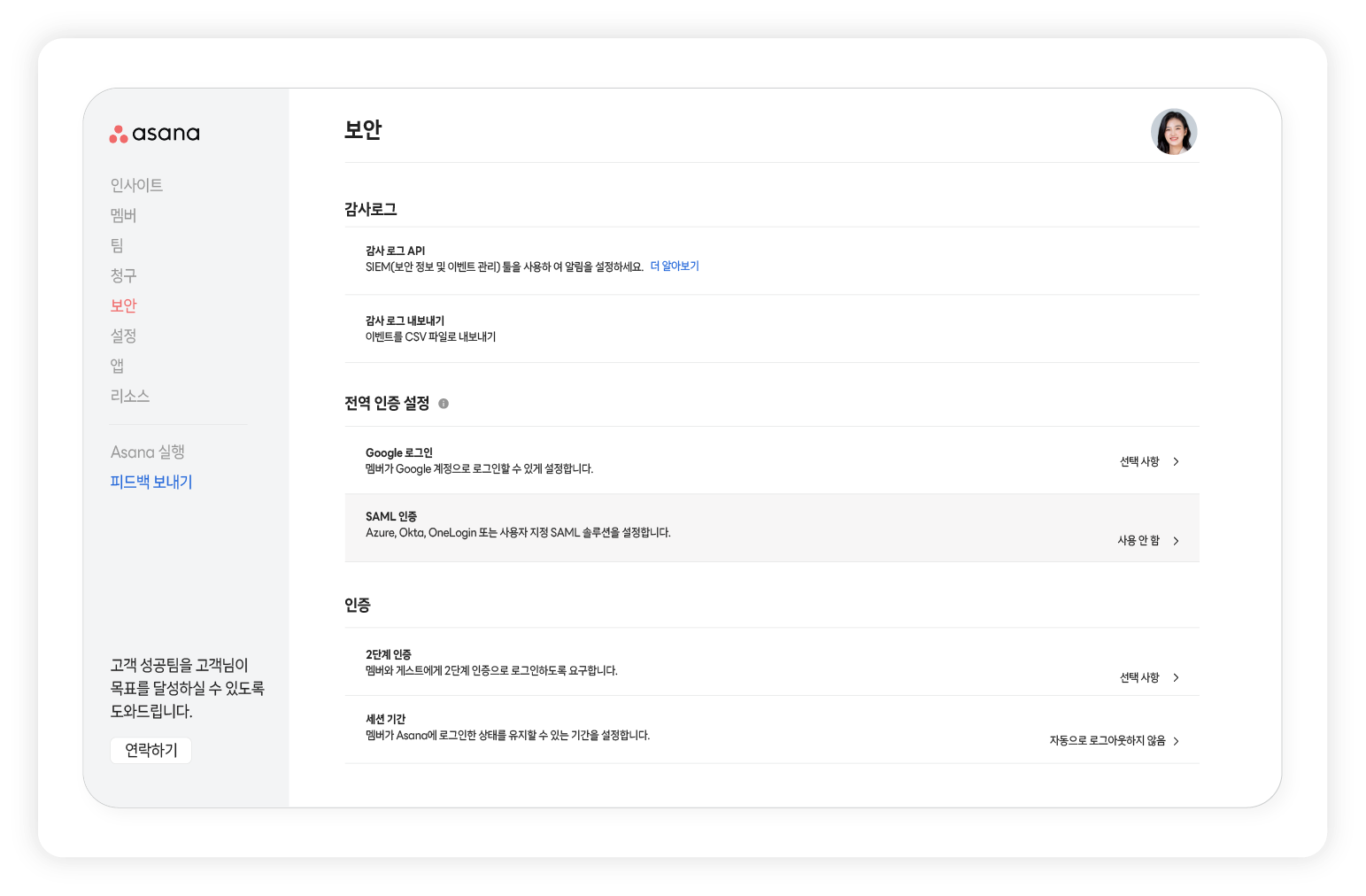Open 앱 sidebar section
The height and width of the screenshot is (896, 1366).
click(x=117, y=366)
